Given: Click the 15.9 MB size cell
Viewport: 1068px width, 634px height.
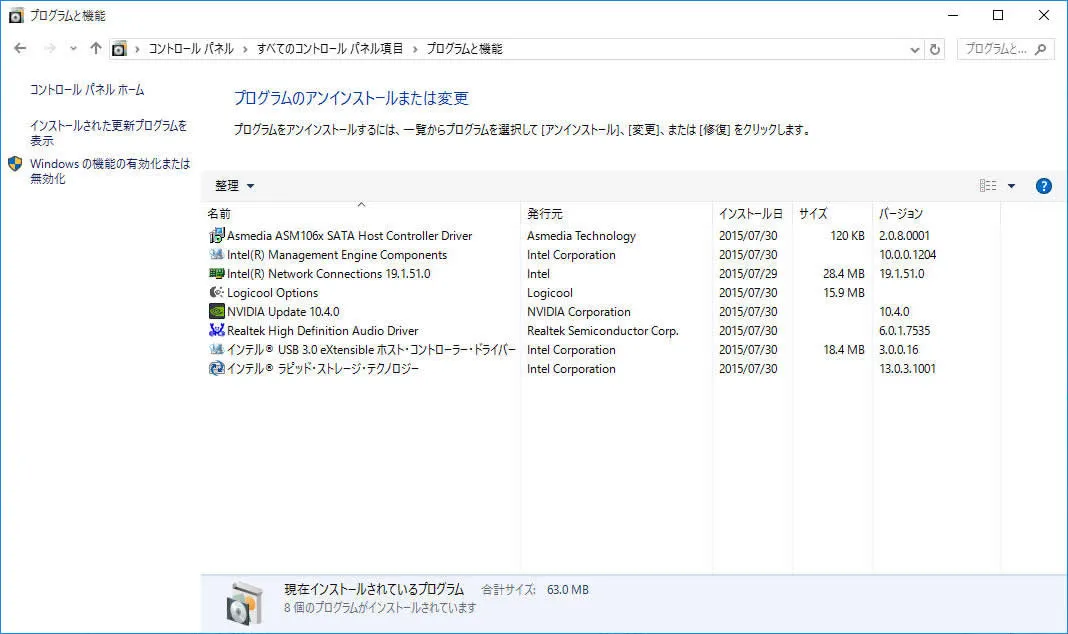Looking at the screenshot, I should [x=843, y=293].
